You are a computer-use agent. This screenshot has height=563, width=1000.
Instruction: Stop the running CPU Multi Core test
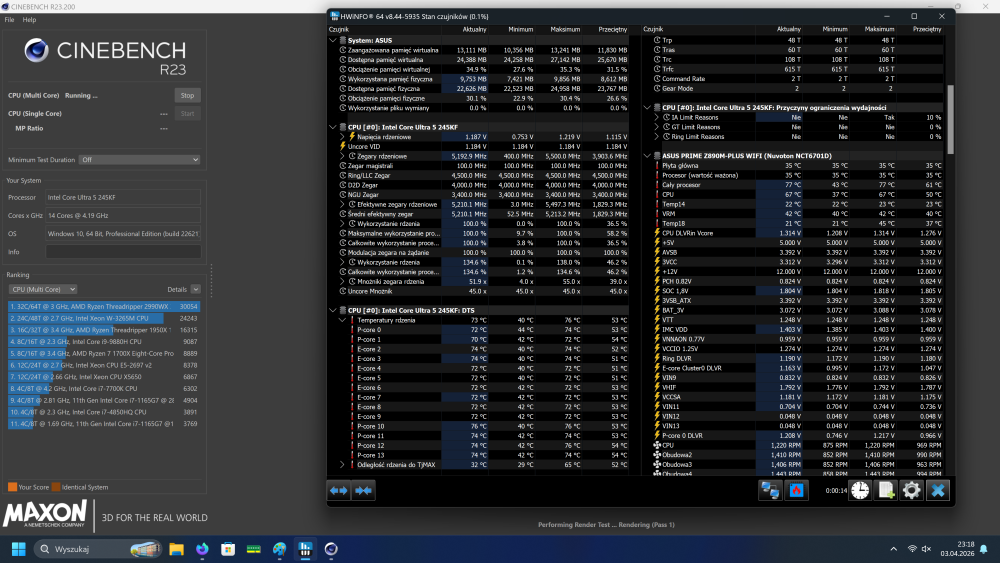coord(187,95)
